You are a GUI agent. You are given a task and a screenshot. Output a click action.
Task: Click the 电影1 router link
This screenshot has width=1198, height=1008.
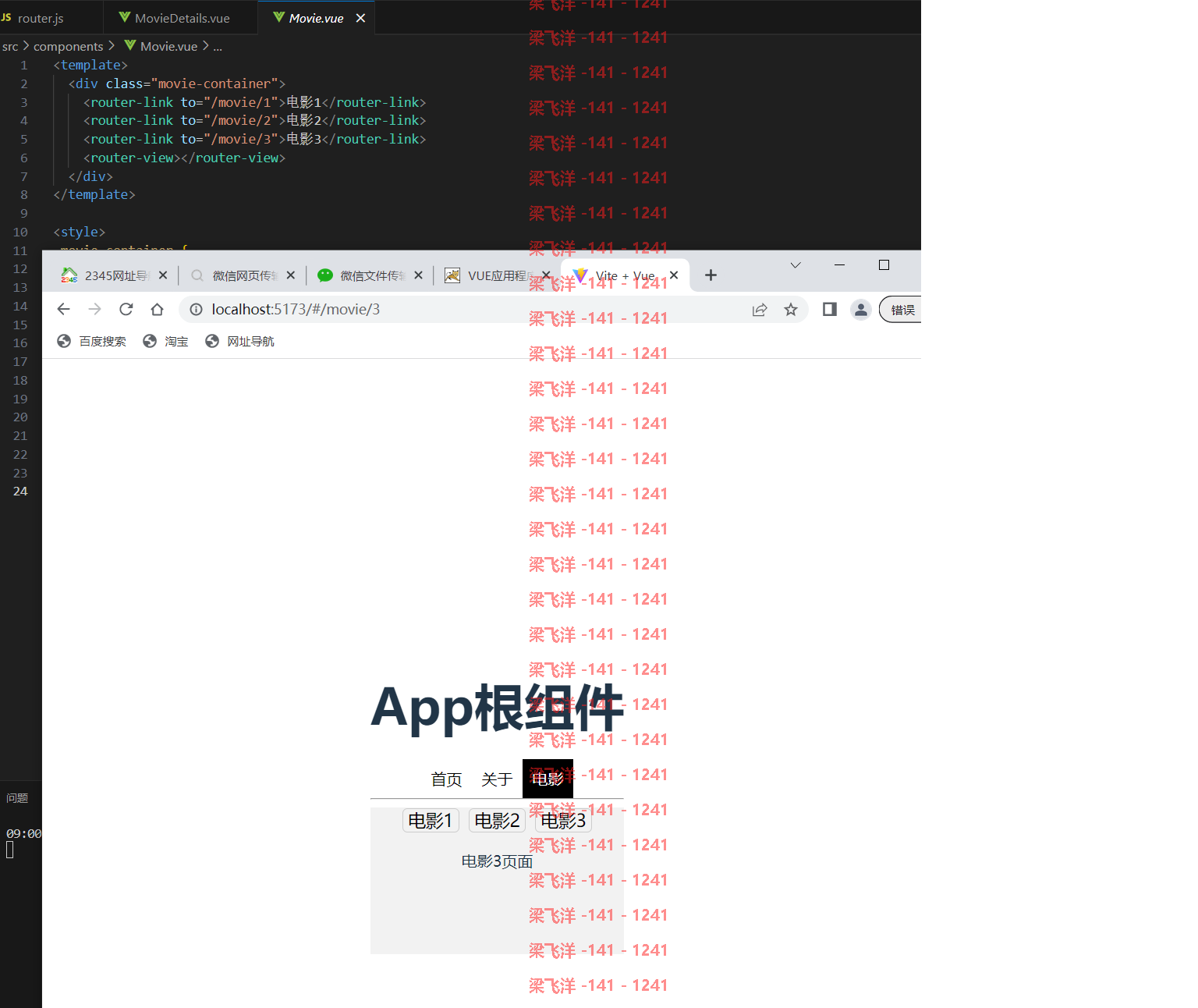pos(431,821)
